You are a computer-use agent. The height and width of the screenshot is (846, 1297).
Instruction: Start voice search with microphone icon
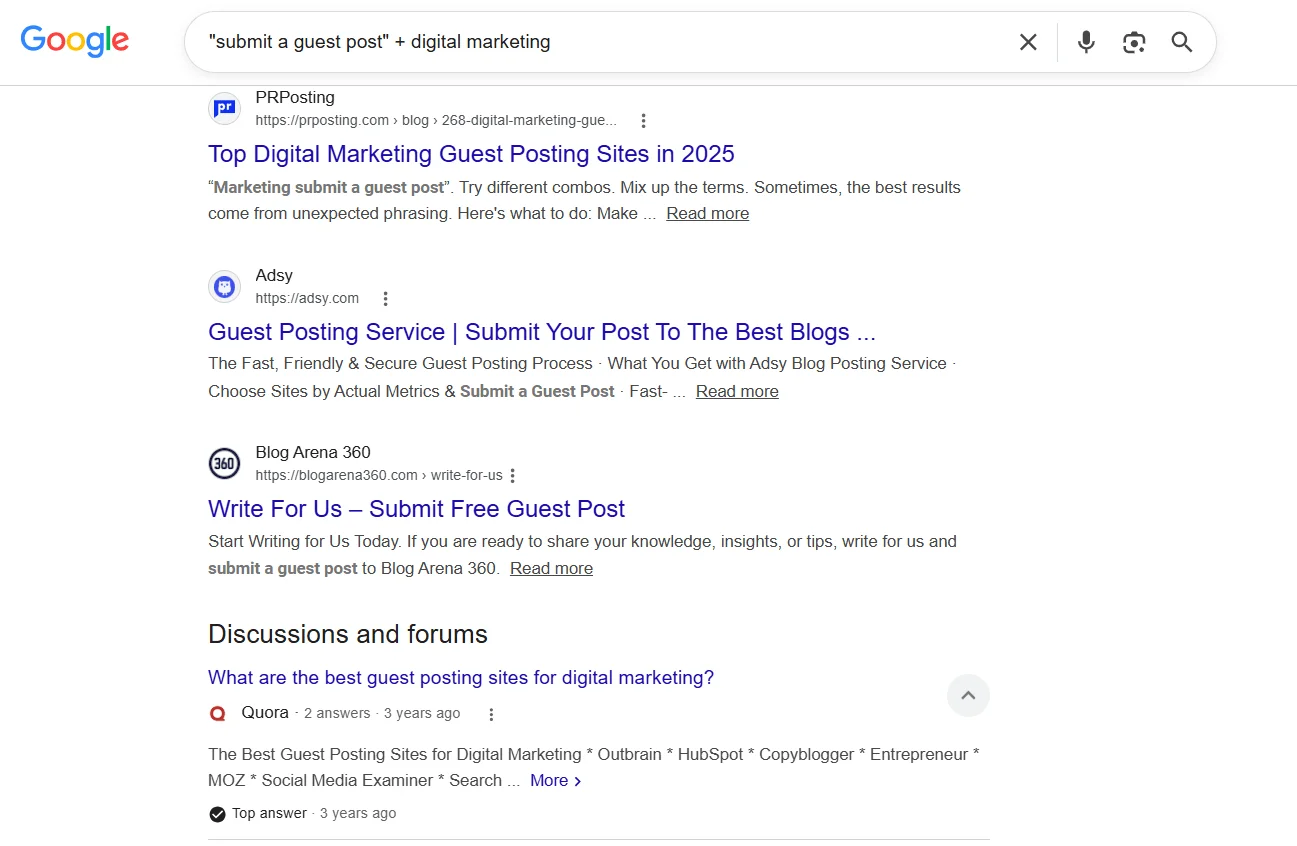coord(1086,42)
